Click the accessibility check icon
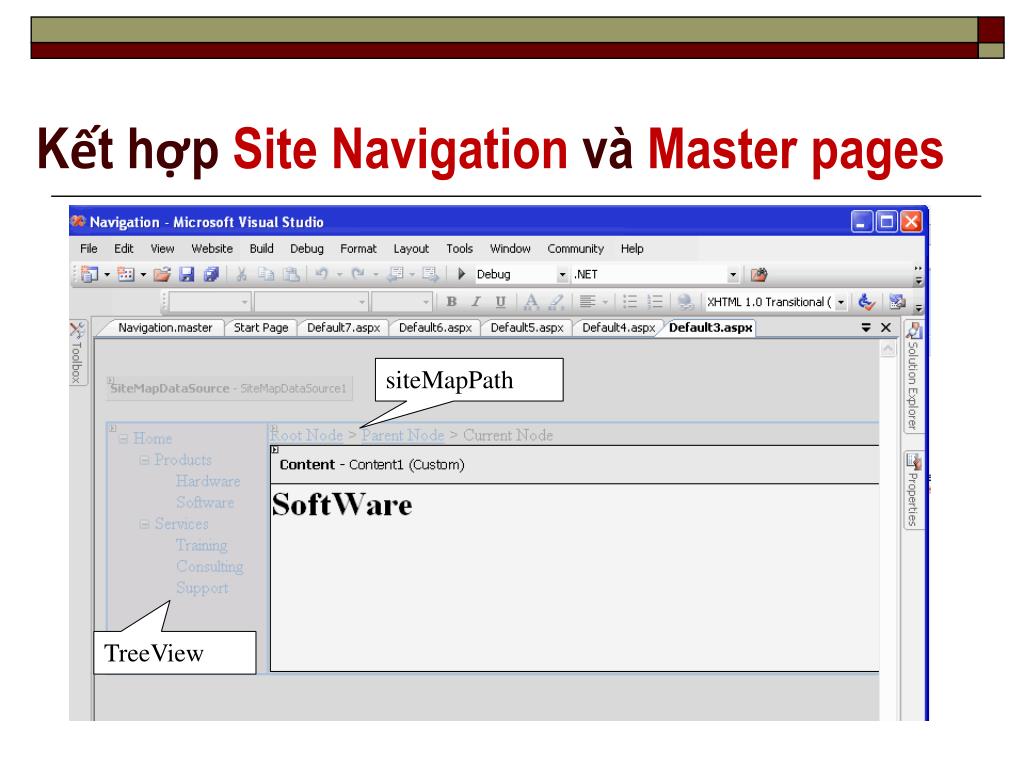The height and width of the screenshot is (768, 1024). [866, 302]
